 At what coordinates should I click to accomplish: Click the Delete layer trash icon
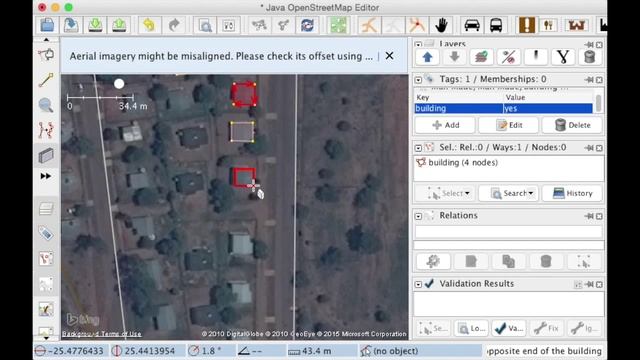coord(589,57)
